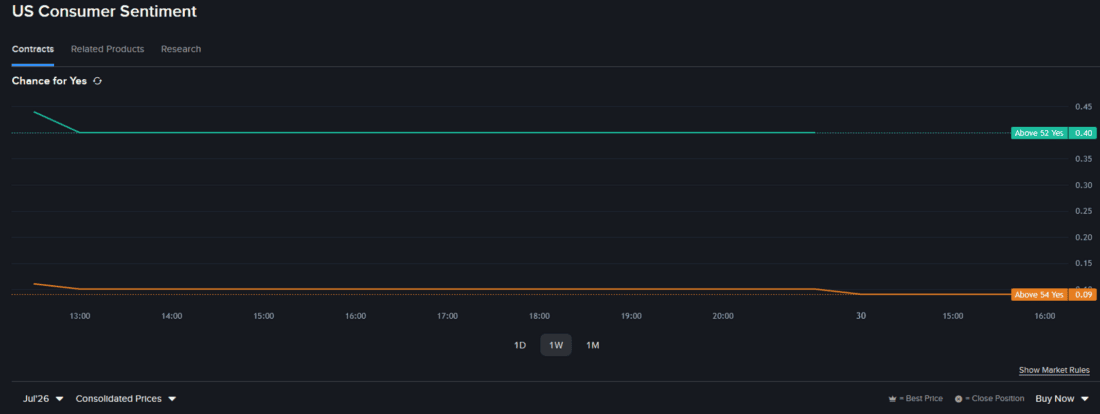Click the 30 date axis label

click(861, 316)
